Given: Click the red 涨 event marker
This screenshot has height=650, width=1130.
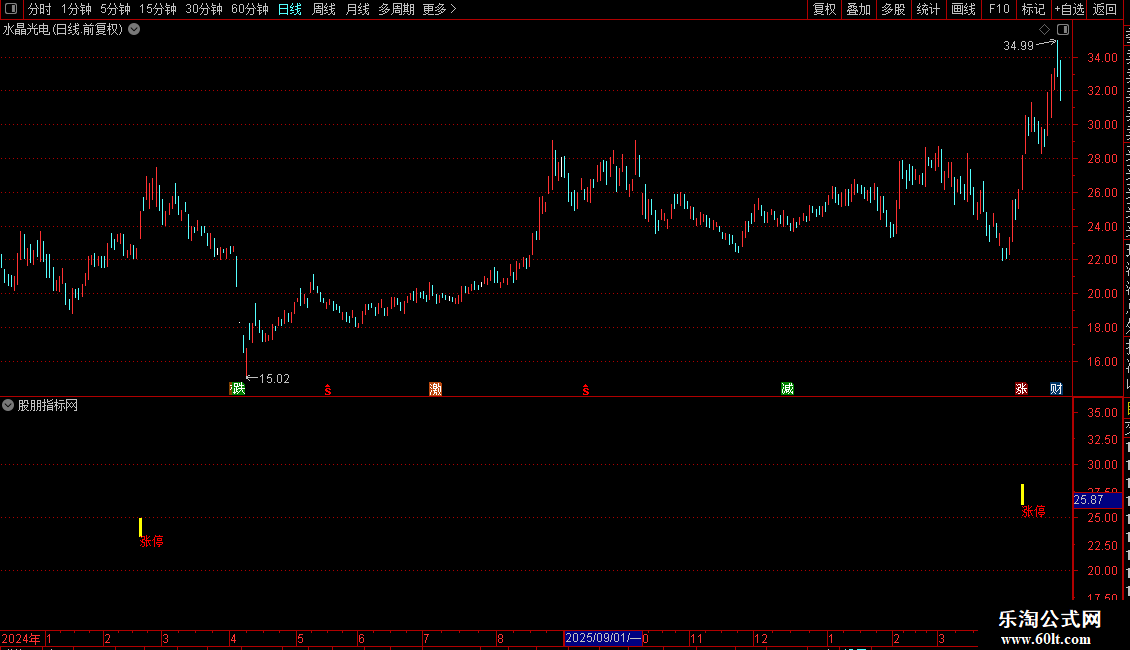Looking at the screenshot, I should tap(1021, 389).
